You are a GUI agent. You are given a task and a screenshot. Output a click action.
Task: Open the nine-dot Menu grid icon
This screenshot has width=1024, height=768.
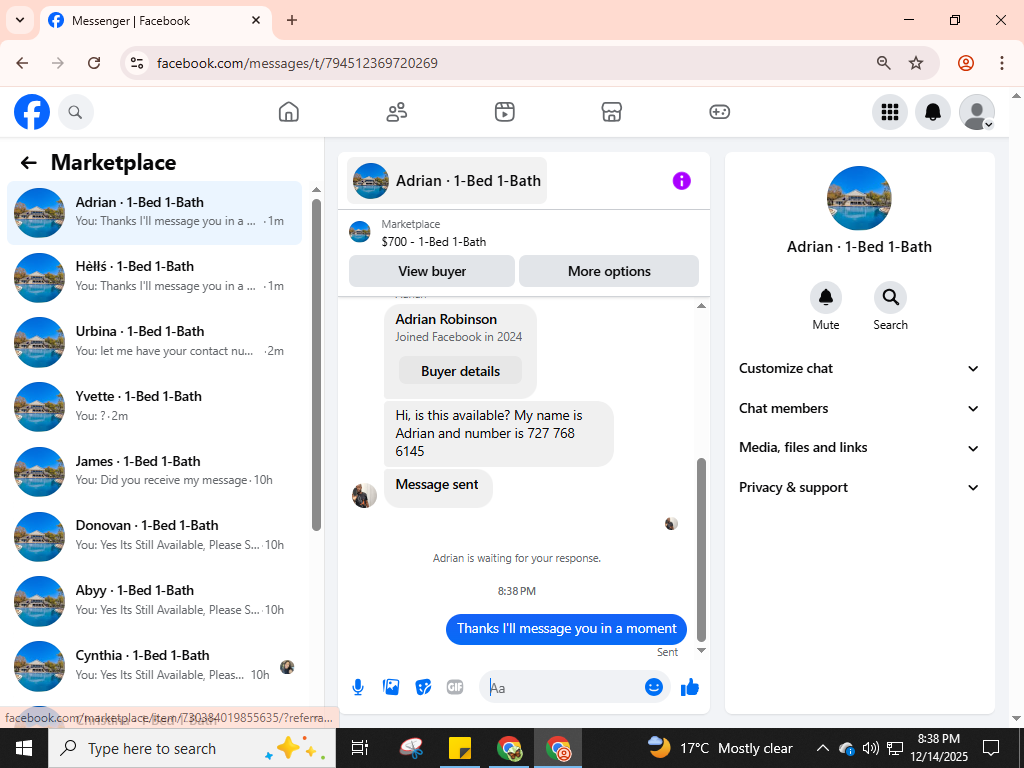pos(889,112)
